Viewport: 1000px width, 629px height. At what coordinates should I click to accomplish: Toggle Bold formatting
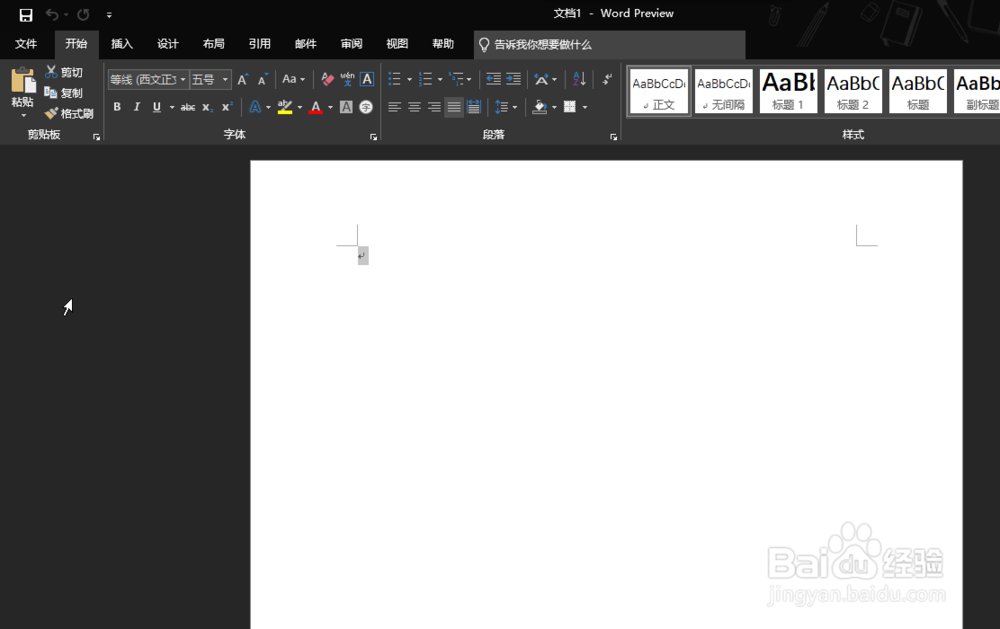[117, 107]
